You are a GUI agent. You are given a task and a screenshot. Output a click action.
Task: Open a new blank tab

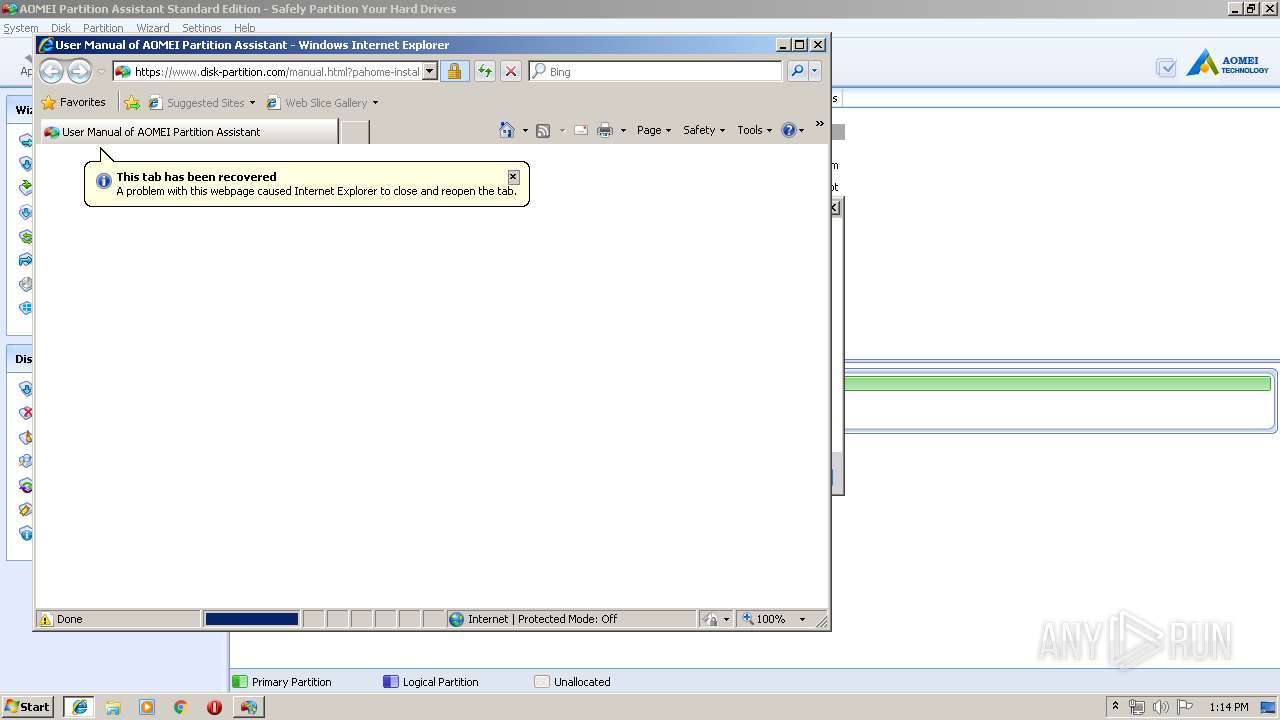(x=355, y=131)
